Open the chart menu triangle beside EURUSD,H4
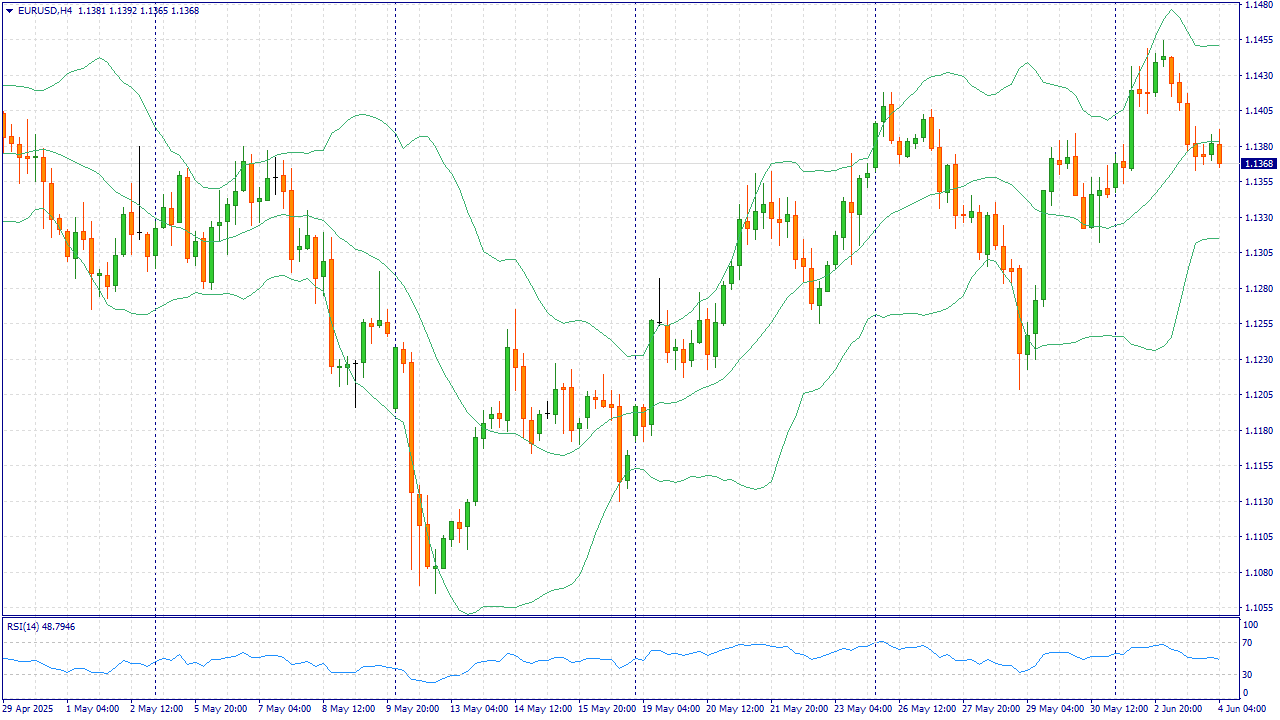This screenshot has height=720, width=1280. tap(9, 10)
